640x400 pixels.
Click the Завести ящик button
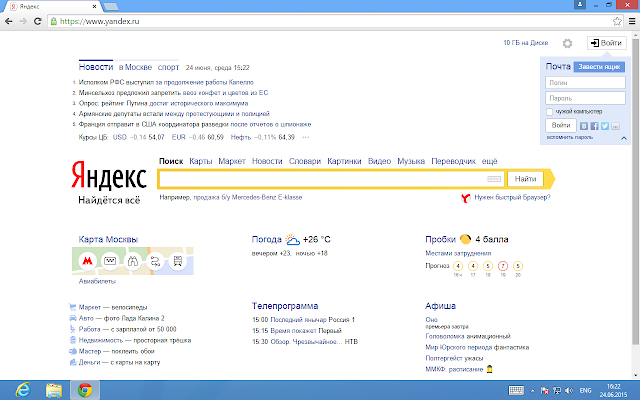pyautogui.click(x=599, y=67)
